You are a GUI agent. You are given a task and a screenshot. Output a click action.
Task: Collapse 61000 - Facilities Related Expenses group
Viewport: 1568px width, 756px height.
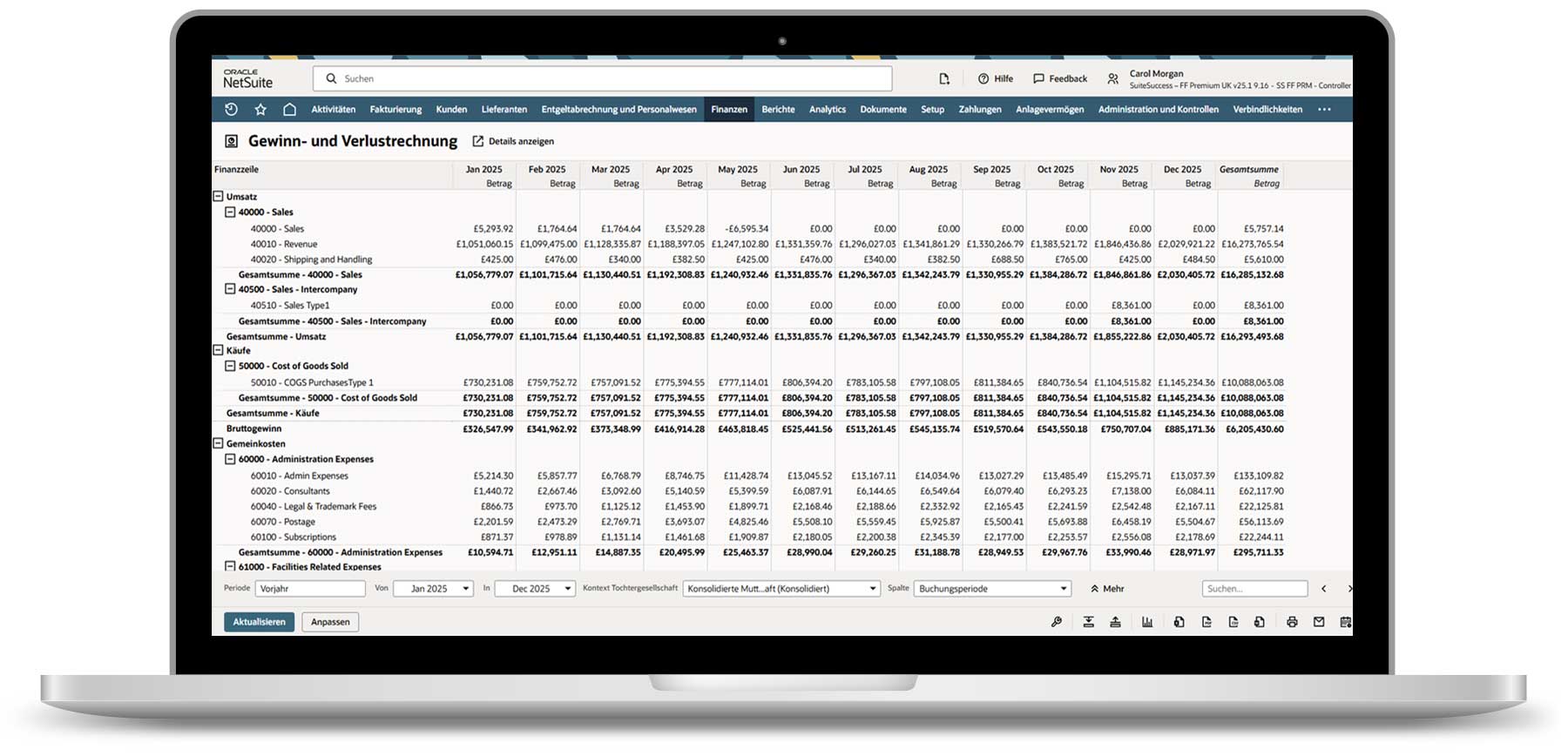pos(230,566)
